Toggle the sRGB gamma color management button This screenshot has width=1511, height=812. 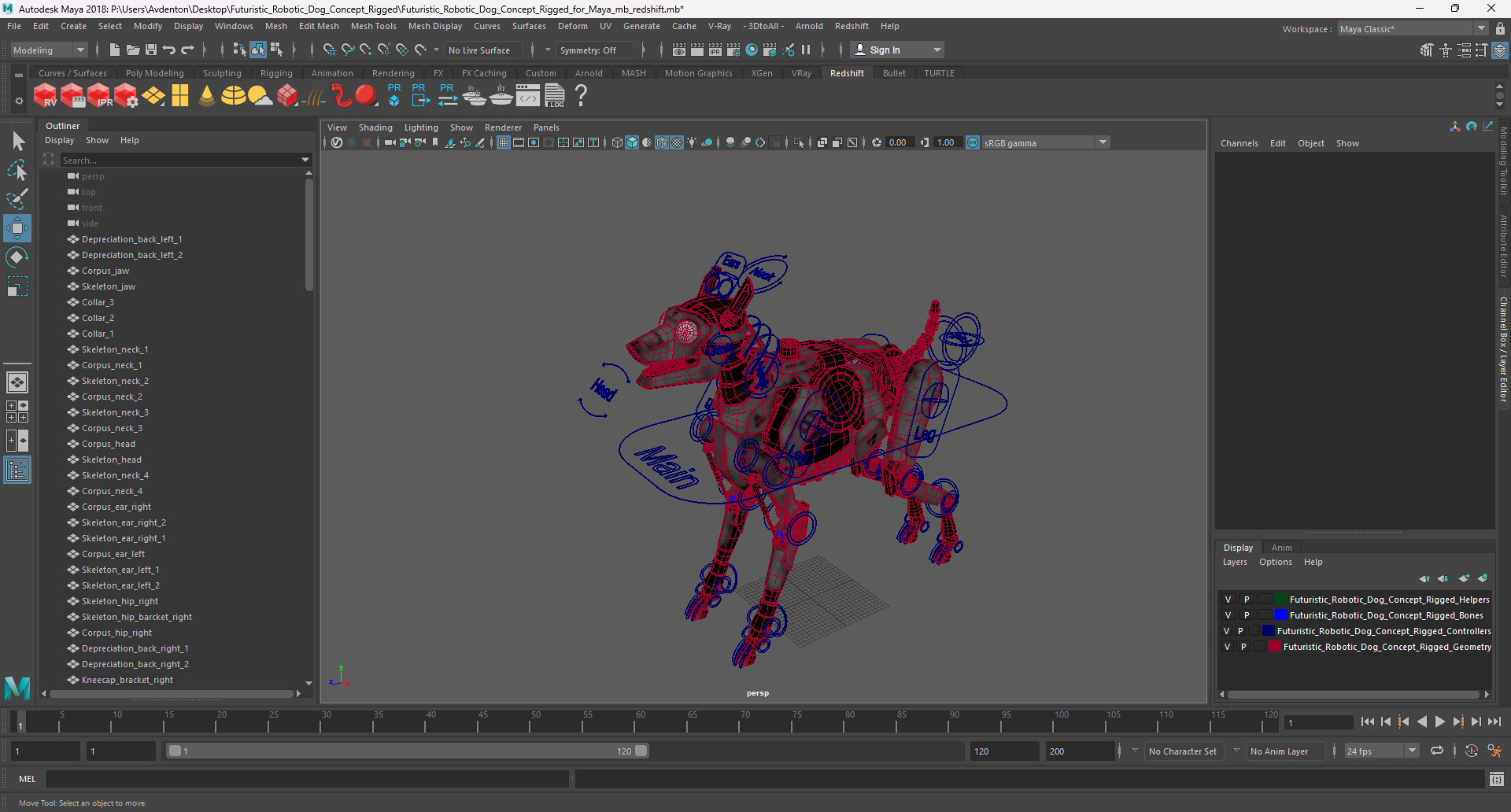tap(973, 142)
